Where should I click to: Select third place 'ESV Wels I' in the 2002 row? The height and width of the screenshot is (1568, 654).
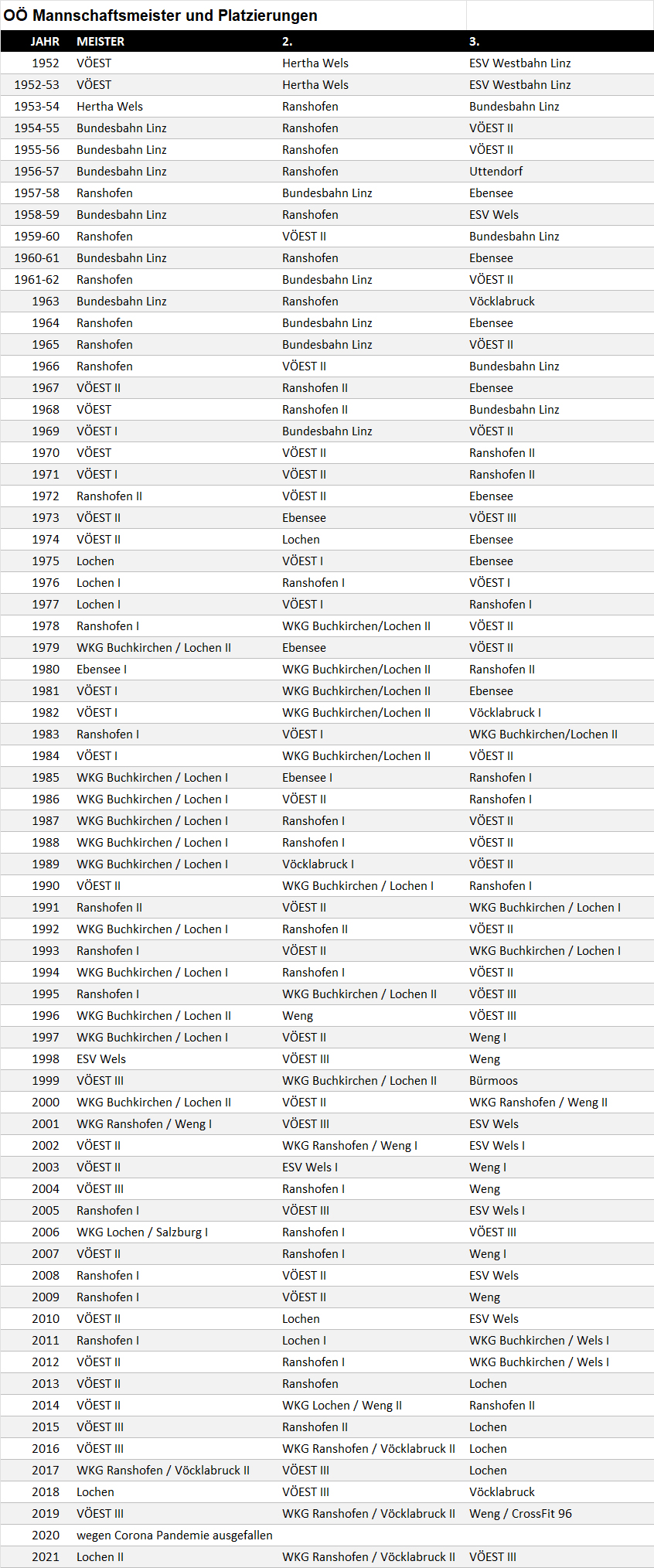point(497,1146)
